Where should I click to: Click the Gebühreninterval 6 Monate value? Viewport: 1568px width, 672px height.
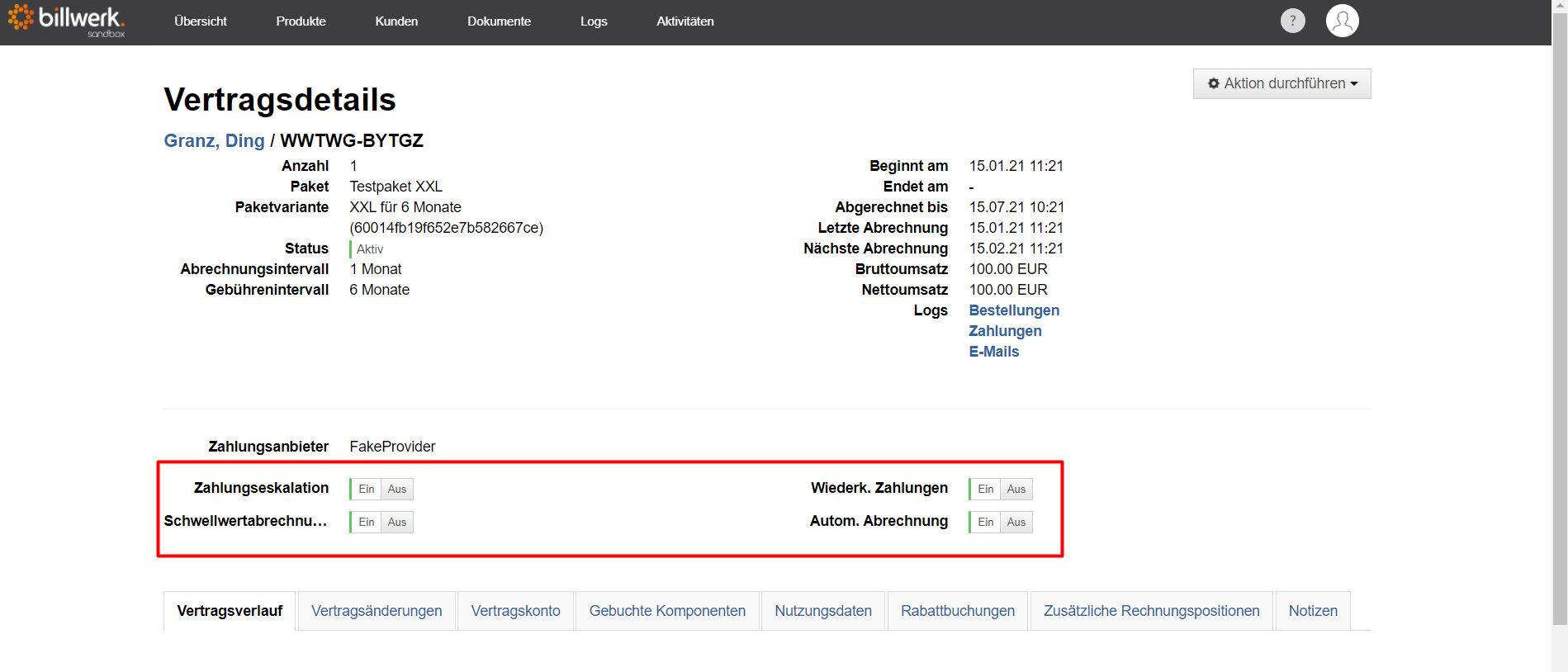(380, 290)
